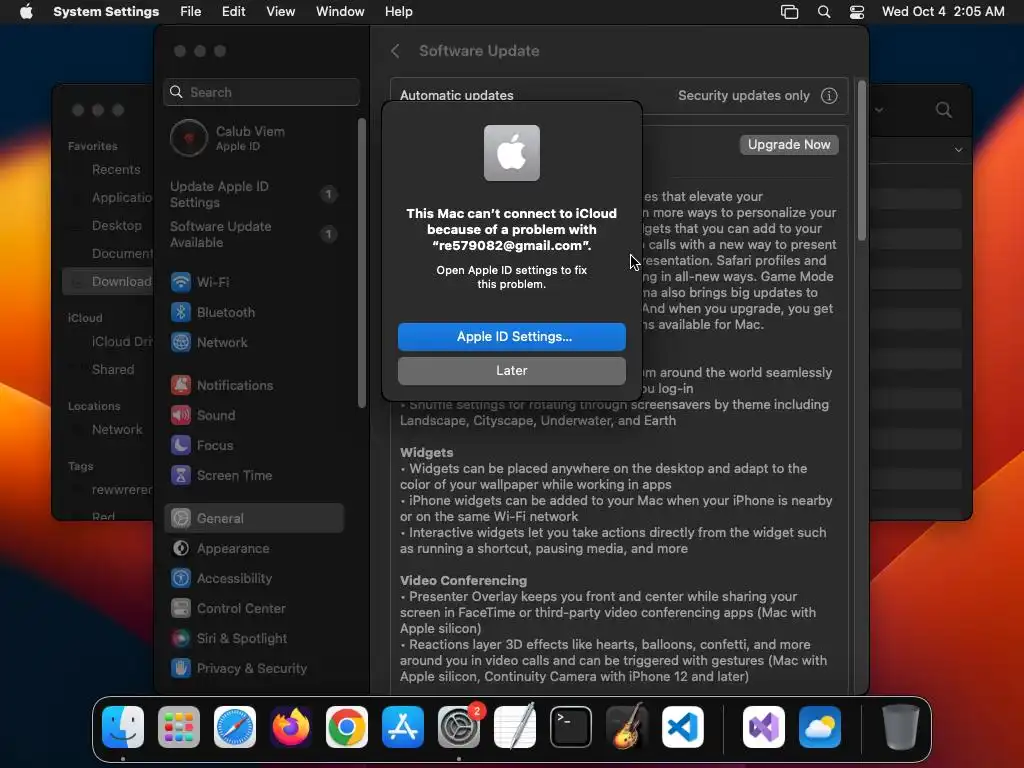This screenshot has width=1024, height=768.
Task: Open Siri & Spotlight settings icon
Action: [181, 639]
